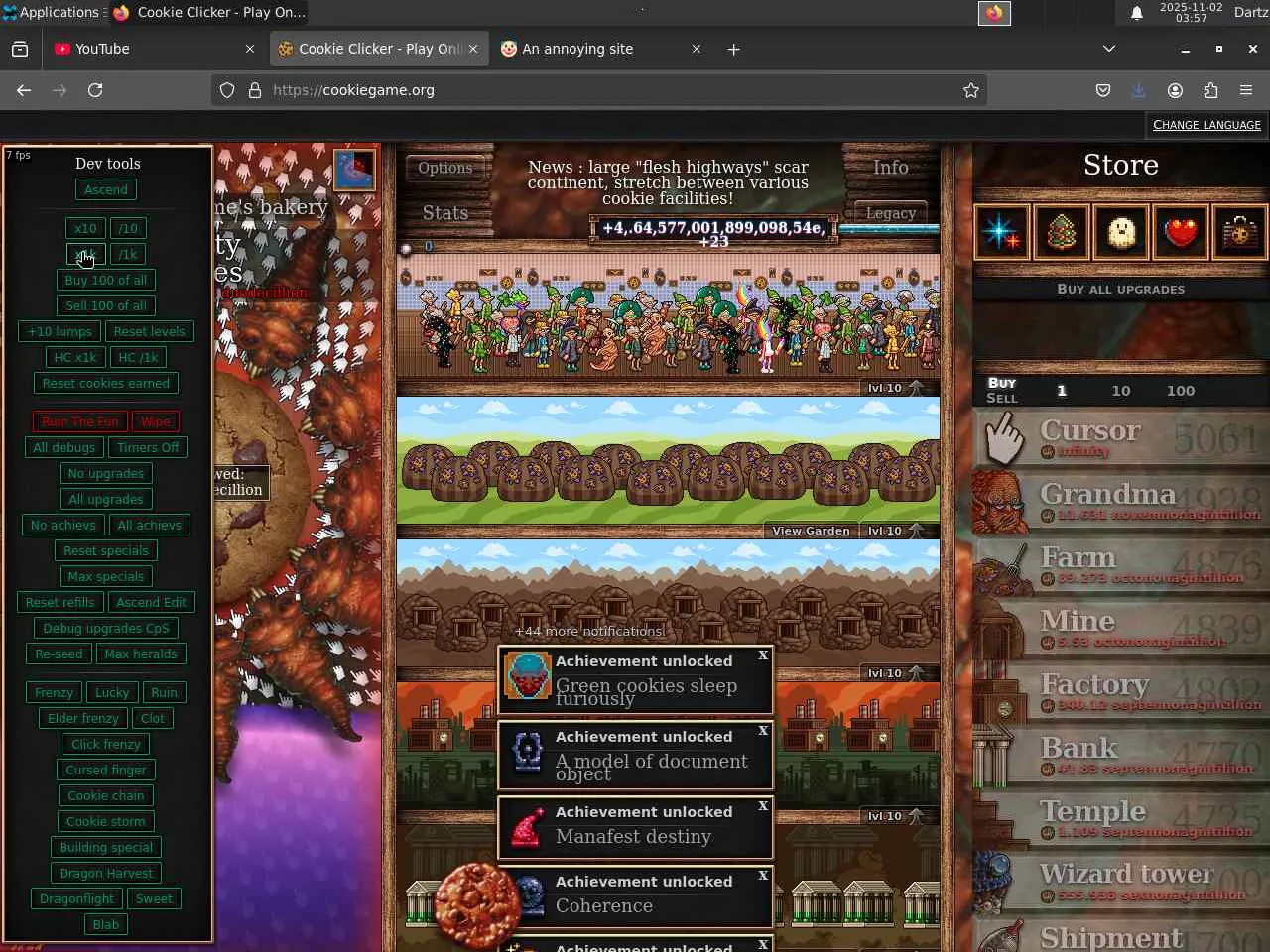Viewport: 1270px width, 952px height.
Task: Click Buy 100 of all
Action: (x=106, y=280)
